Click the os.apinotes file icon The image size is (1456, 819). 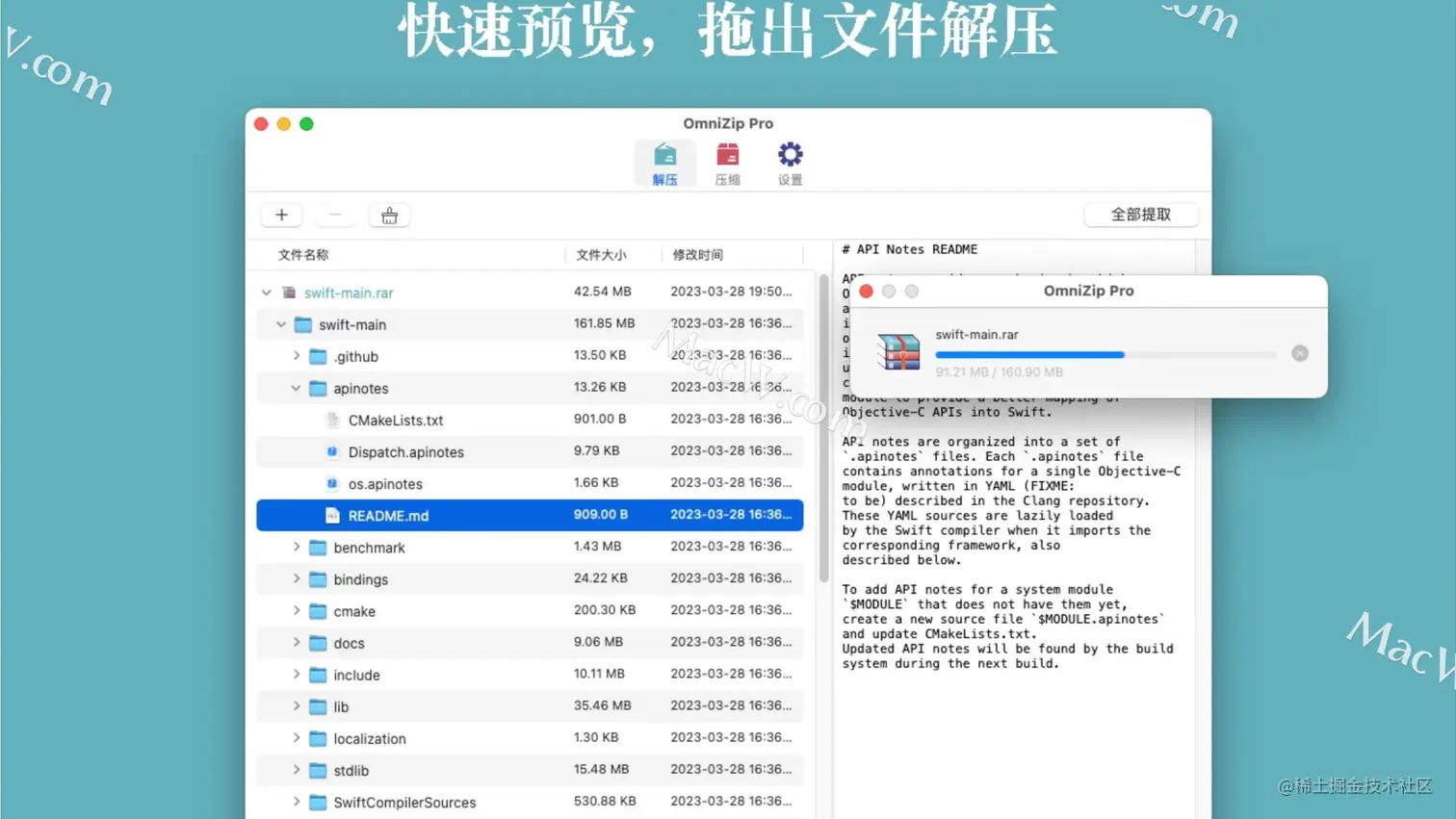coord(332,483)
